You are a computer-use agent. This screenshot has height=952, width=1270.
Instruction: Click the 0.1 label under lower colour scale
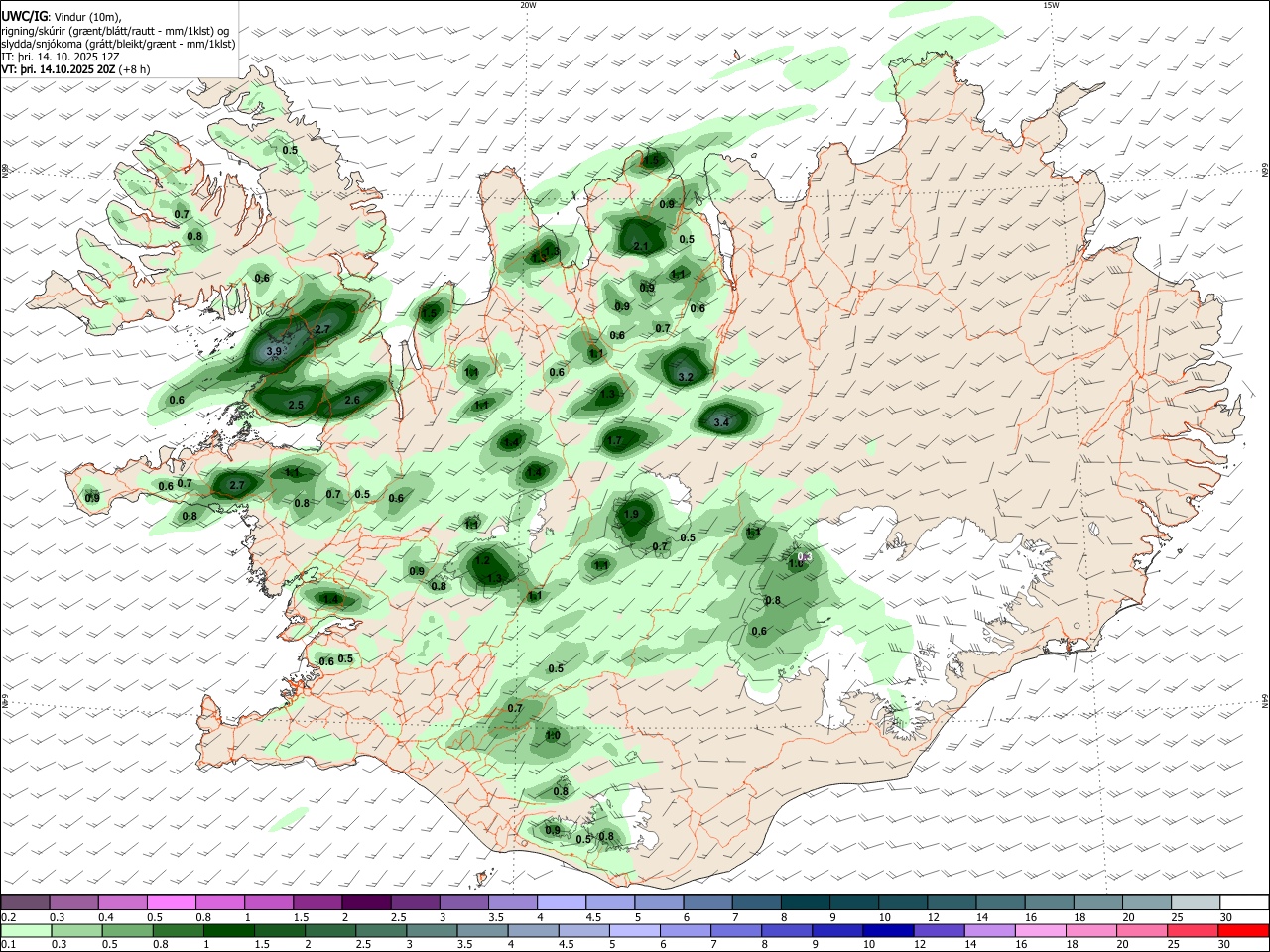point(8,944)
